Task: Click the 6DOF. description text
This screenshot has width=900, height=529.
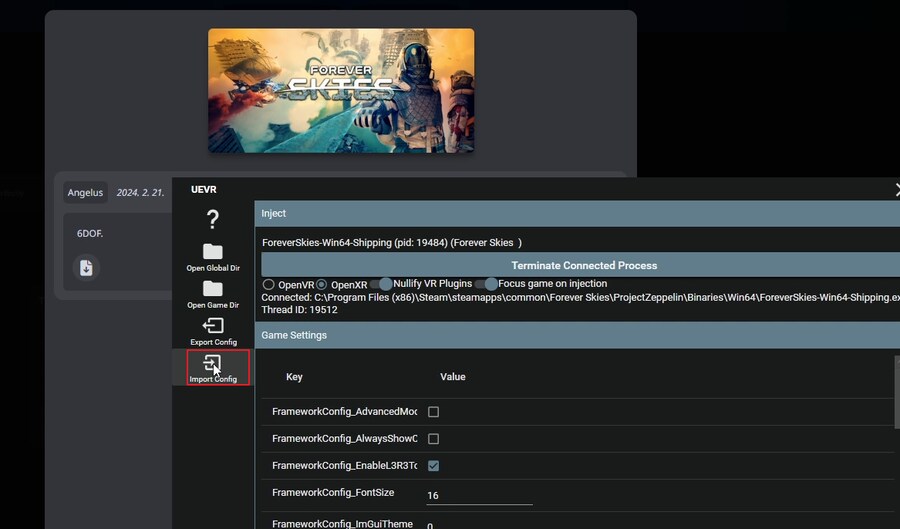Action: point(90,234)
